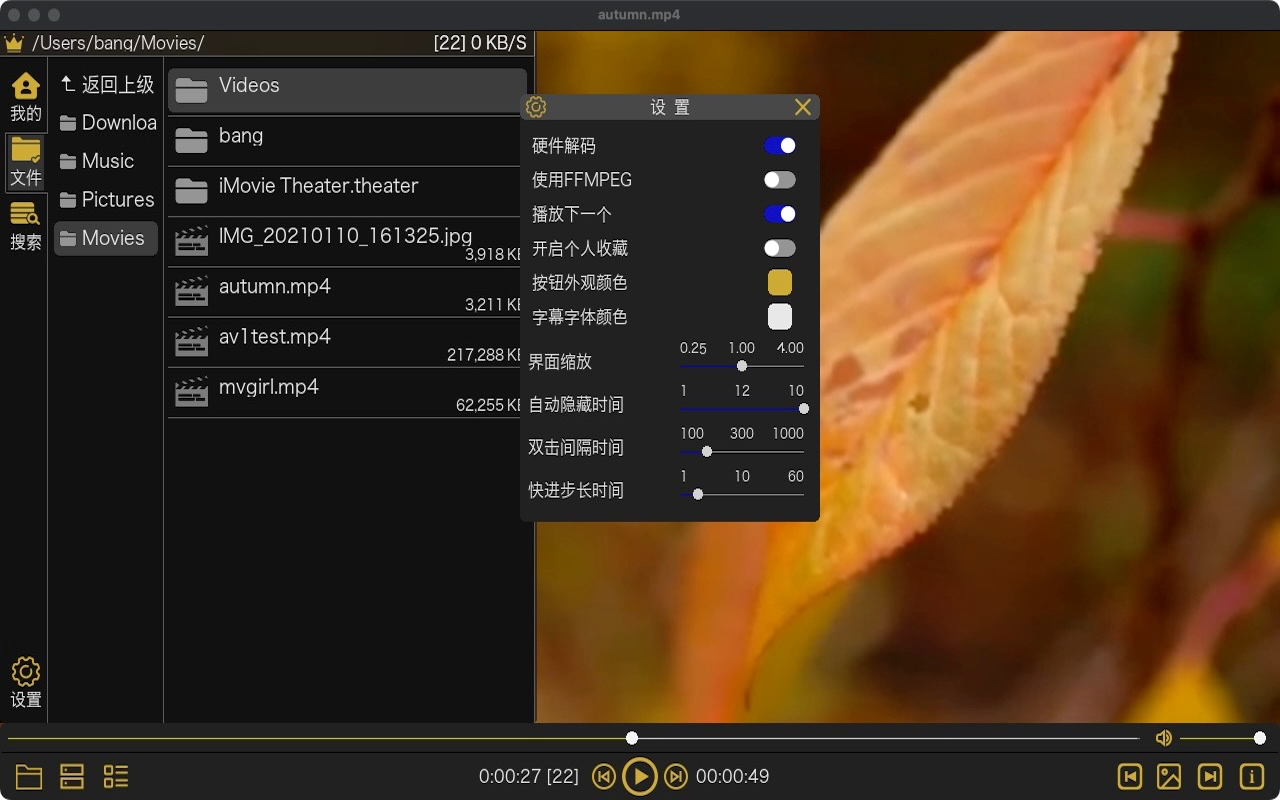Open the Music folder in the sidebar
The height and width of the screenshot is (800, 1280).
pos(106,161)
